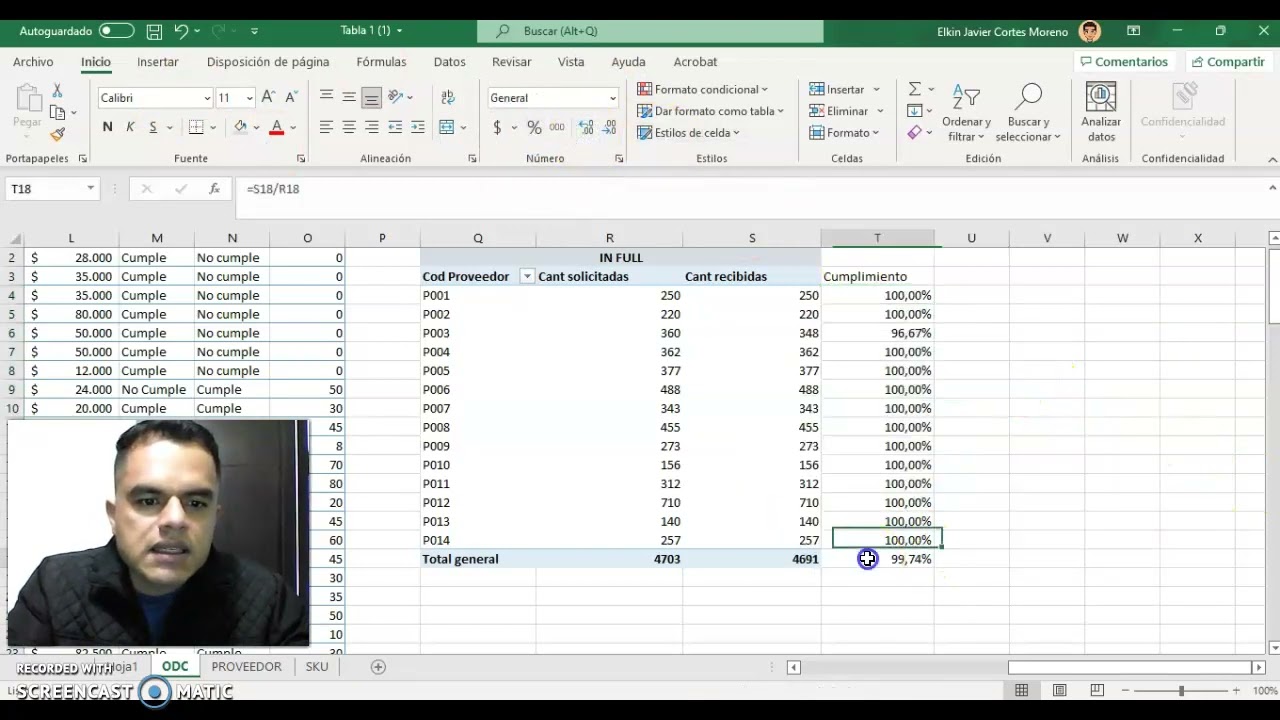Click the merge and center icon
The height and width of the screenshot is (720, 1280).
point(447,127)
